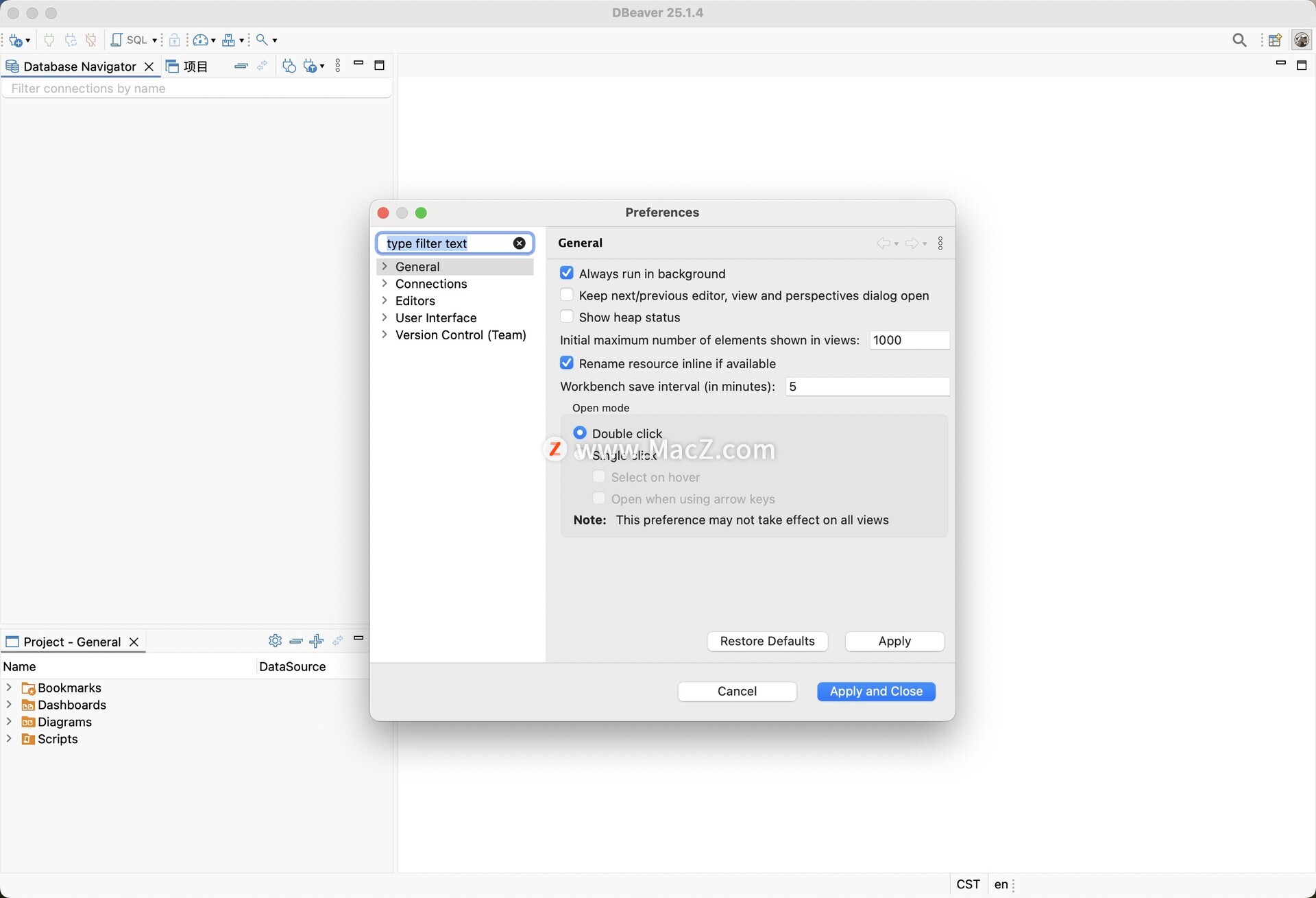Collapse all in Database Navigator toolbar
Viewport: 1316px width, 898px height.
(241, 66)
